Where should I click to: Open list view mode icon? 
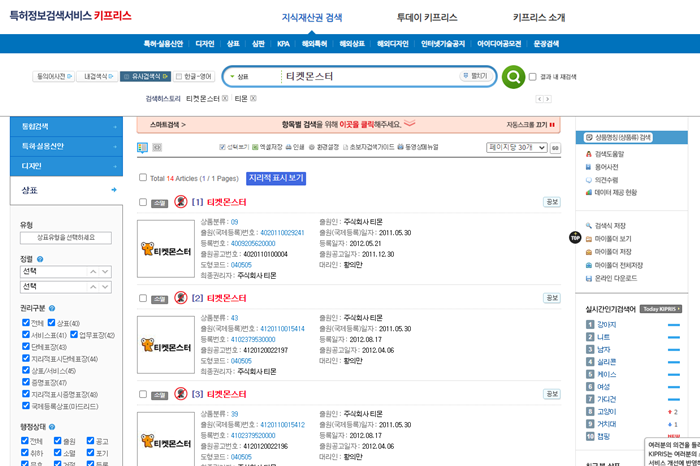point(142,147)
